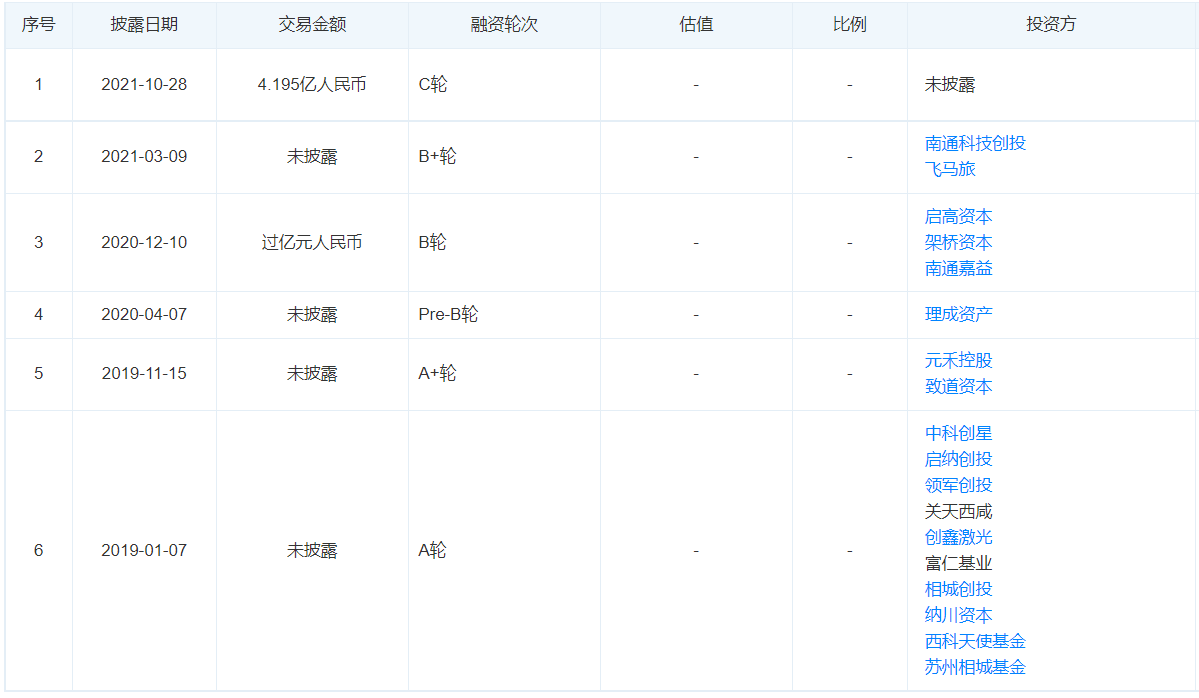Open investor link 启高资本
The height and width of the screenshot is (698, 1199).
click(x=958, y=216)
